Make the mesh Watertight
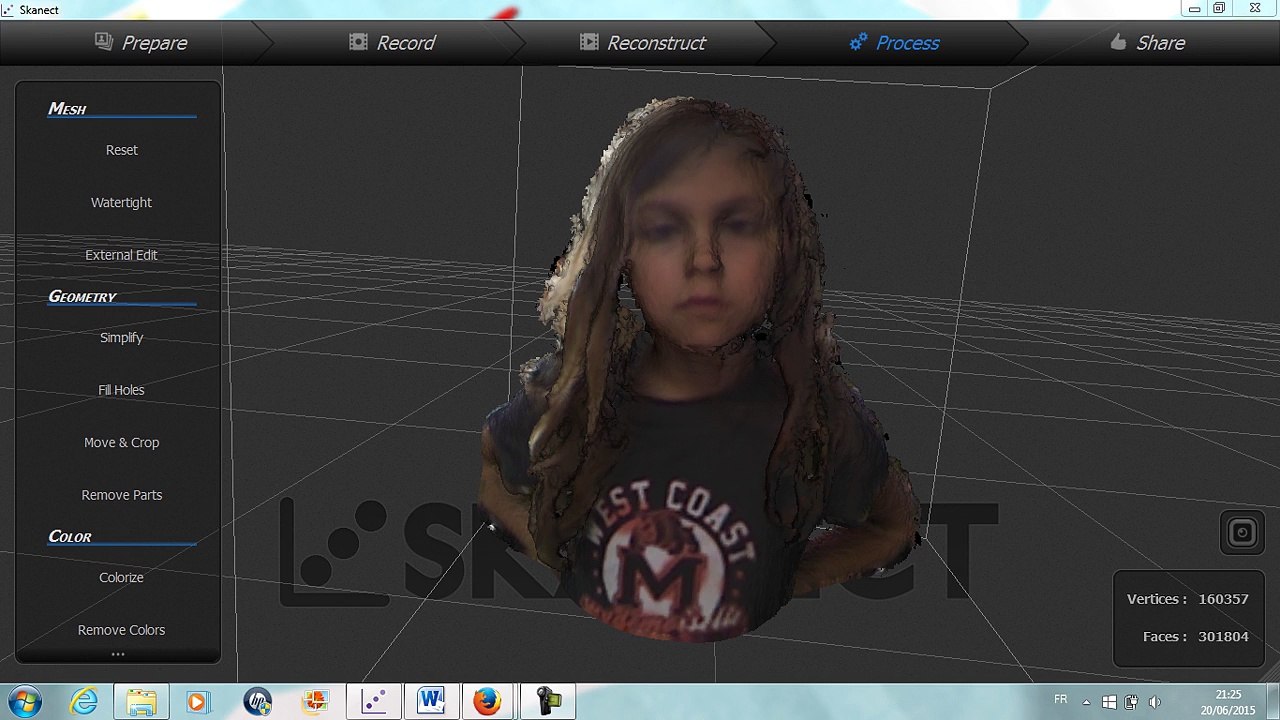Screen dimensions: 1280x720 (x=121, y=202)
